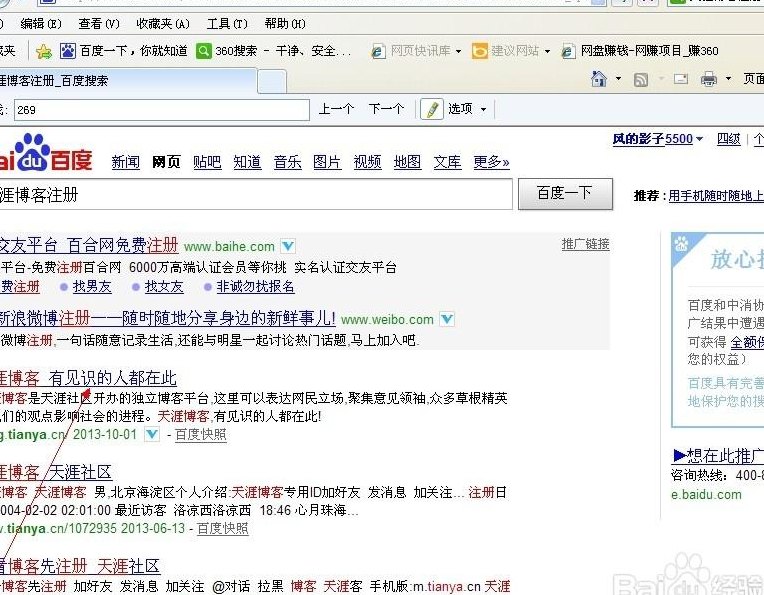
Task: Open the 360搜索 bookmark
Action: click(x=283, y=51)
